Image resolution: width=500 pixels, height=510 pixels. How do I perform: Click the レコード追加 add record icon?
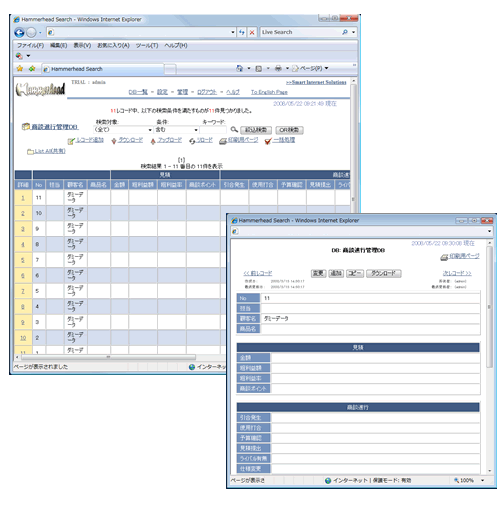click(71, 141)
